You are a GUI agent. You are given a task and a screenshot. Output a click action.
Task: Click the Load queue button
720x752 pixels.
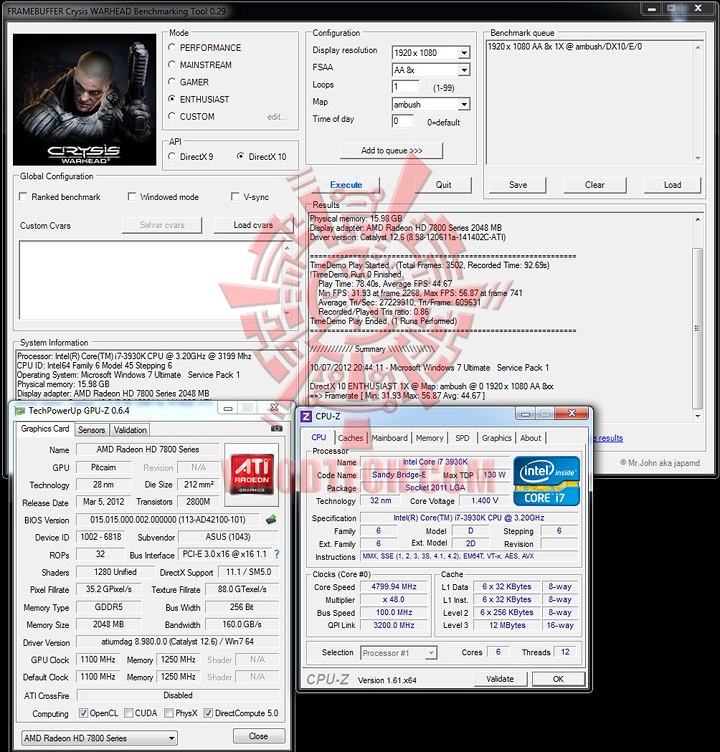coord(672,185)
